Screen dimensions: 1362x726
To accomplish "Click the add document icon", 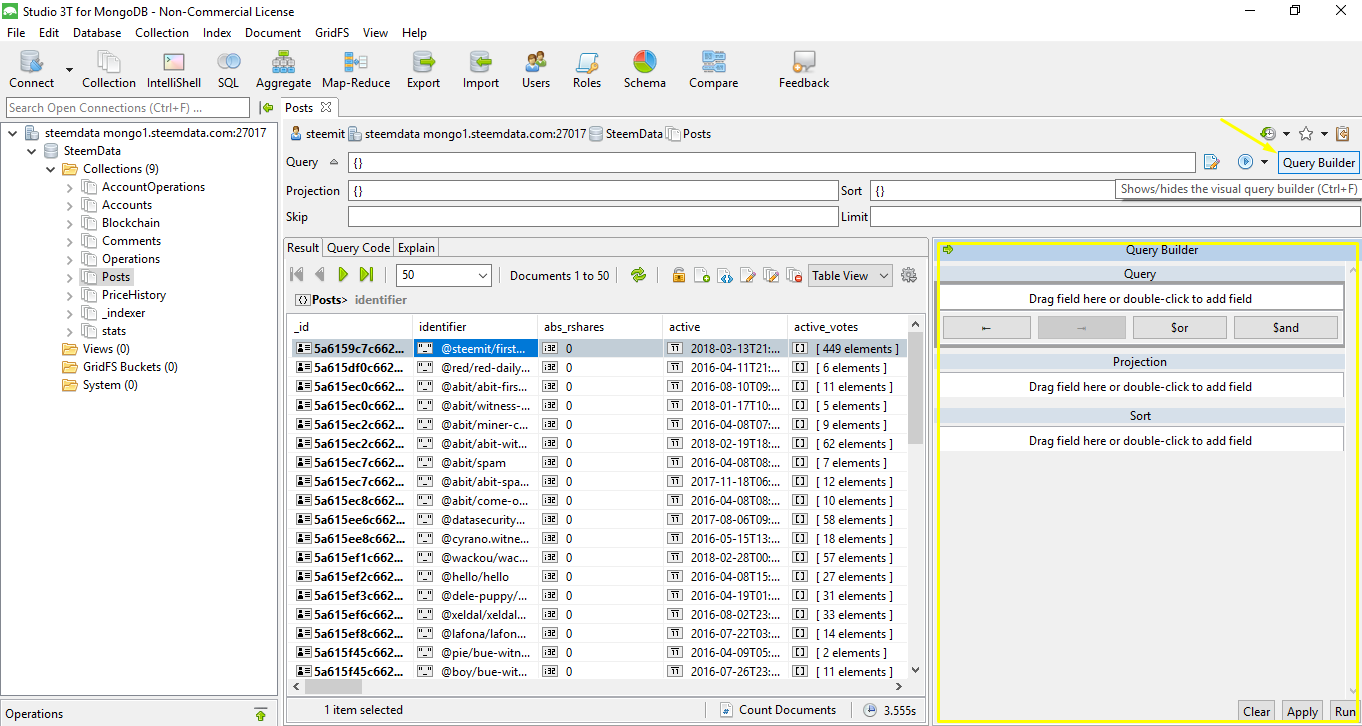I will click(x=702, y=275).
